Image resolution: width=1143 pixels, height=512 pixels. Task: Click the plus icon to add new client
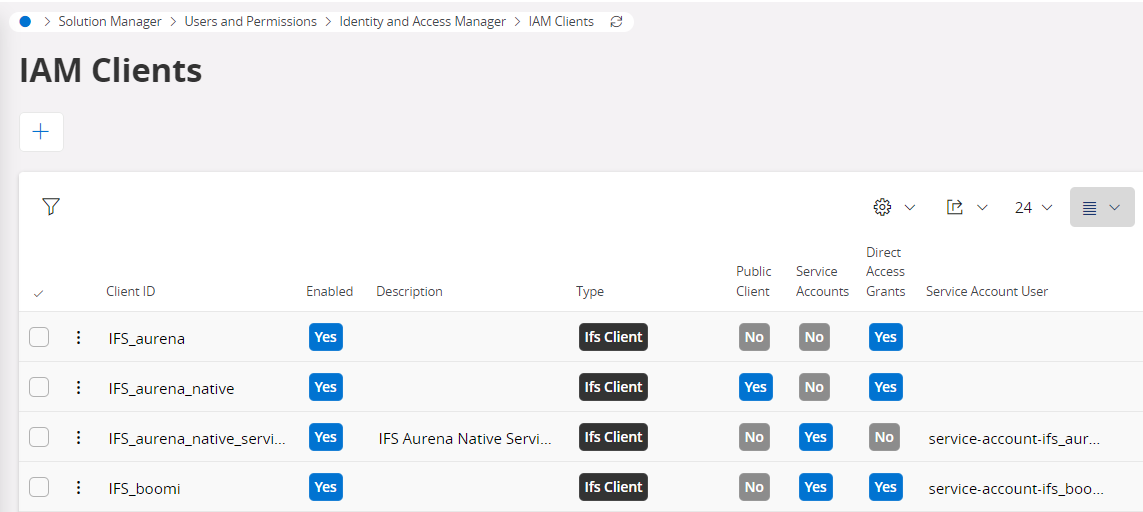click(x=41, y=132)
